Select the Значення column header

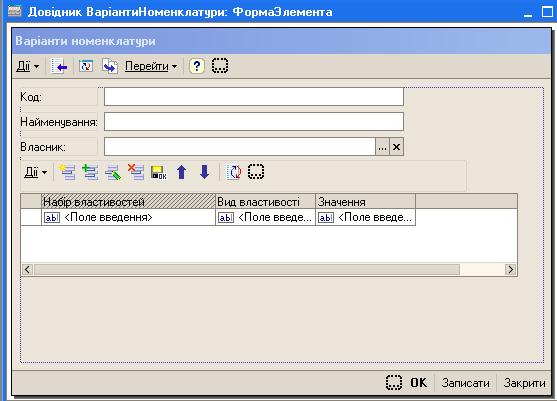point(366,202)
